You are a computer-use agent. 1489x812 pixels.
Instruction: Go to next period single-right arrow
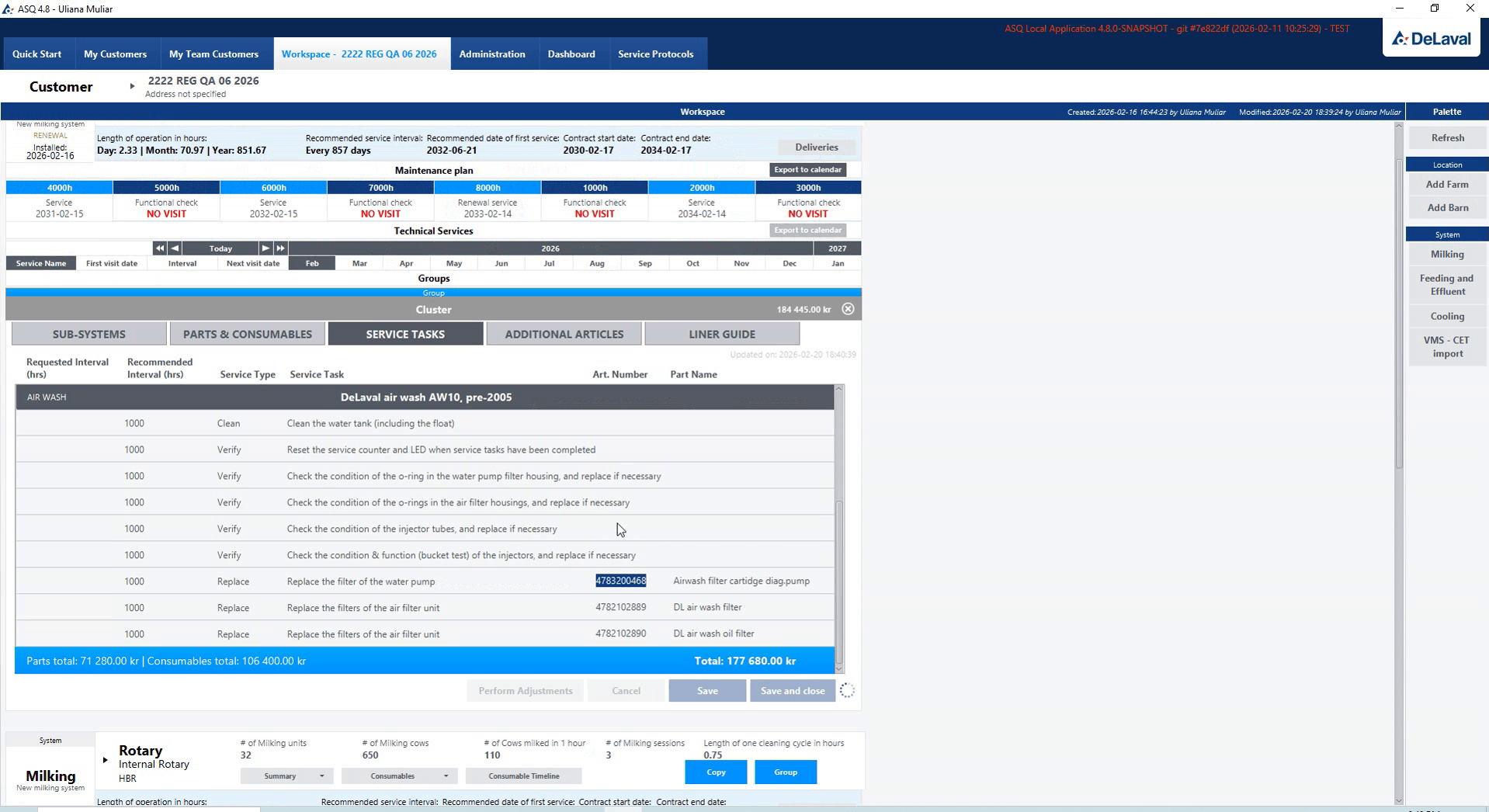[x=266, y=248]
